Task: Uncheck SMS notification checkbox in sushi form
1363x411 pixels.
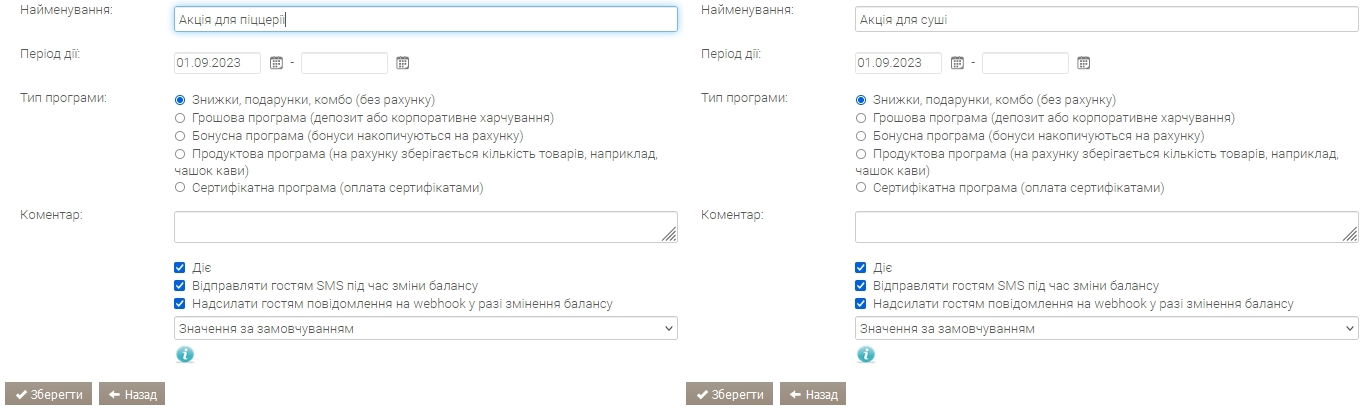Action: tap(861, 286)
